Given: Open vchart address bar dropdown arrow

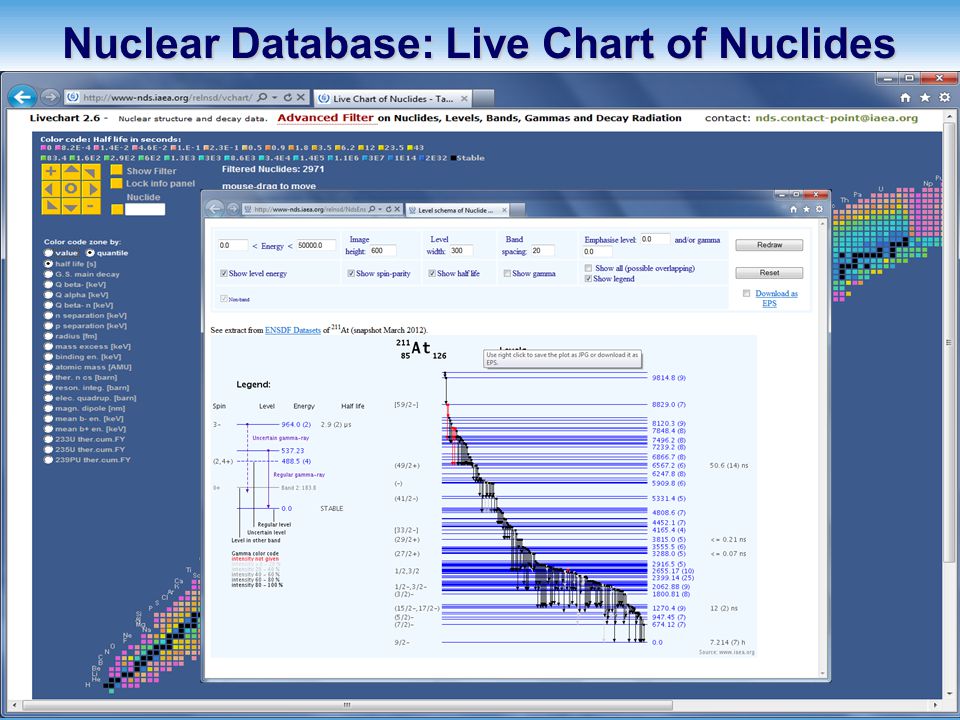Looking at the screenshot, I should click(x=275, y=97).
